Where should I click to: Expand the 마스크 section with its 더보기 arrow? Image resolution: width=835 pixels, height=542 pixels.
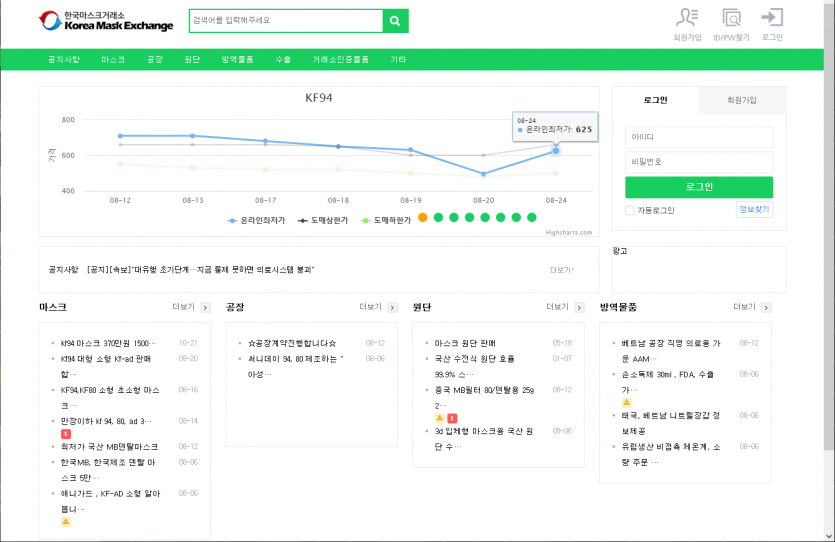(x=205, y=307)
